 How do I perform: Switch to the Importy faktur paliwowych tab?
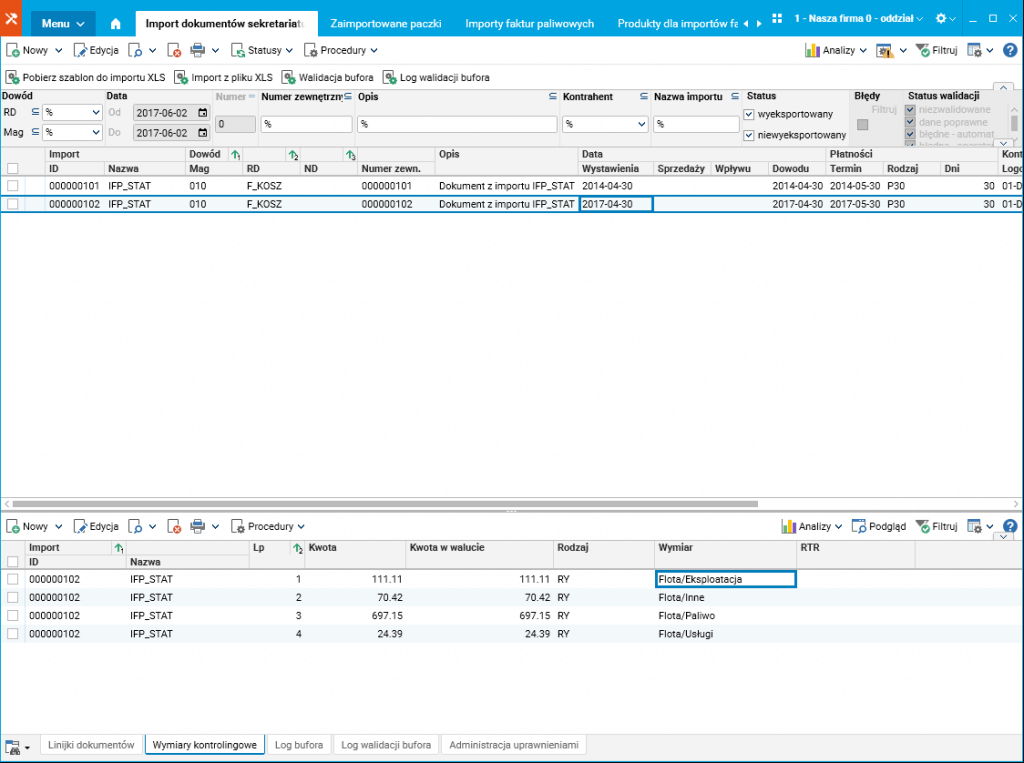point(530,24)
